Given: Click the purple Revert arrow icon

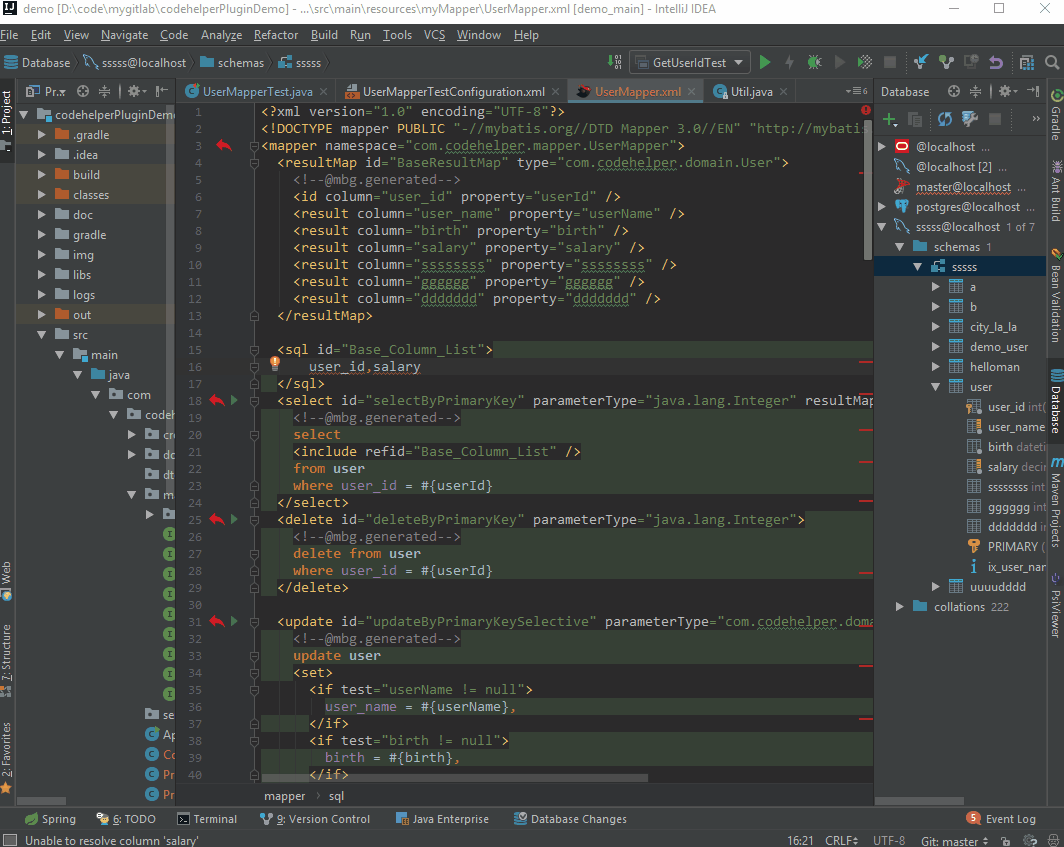Looking at the screenshot, I should pyautogui.click(x=995, y=62).
